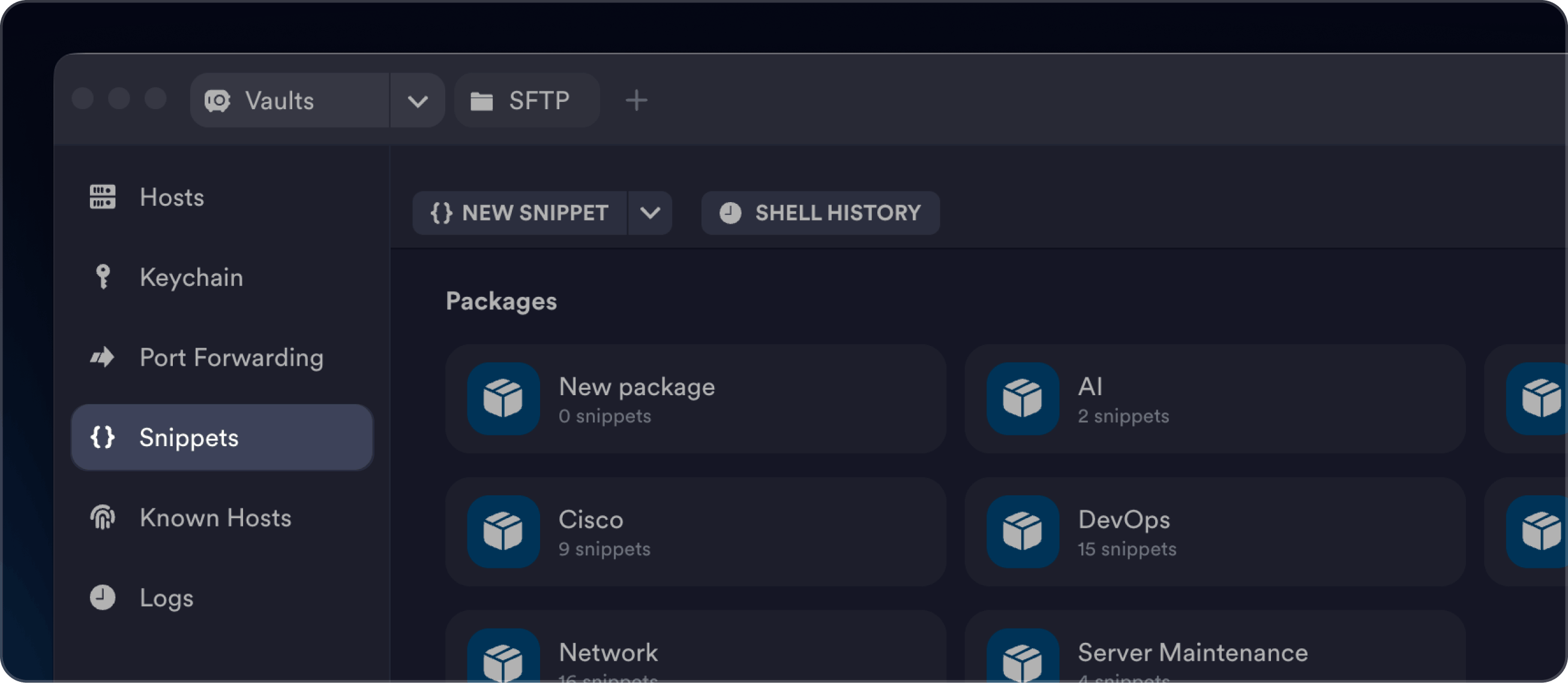Open the Network package card

tap(695, 646)
